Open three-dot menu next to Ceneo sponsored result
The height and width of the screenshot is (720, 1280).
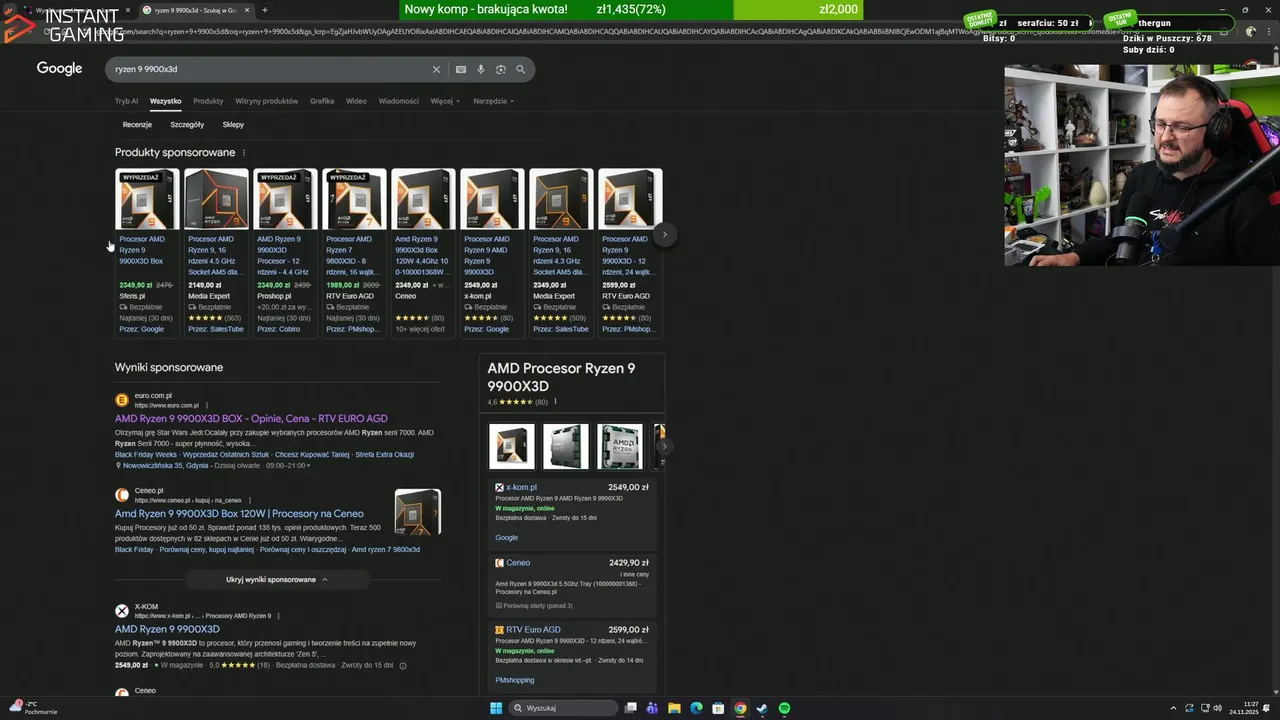(x=250, y=500)
